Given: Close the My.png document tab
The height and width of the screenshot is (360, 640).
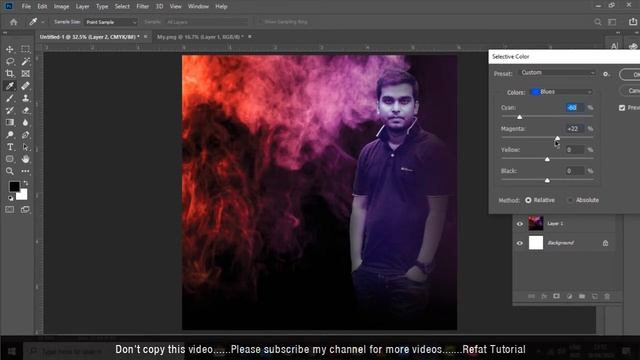Looking at the screenshot, I should [249, 37].
